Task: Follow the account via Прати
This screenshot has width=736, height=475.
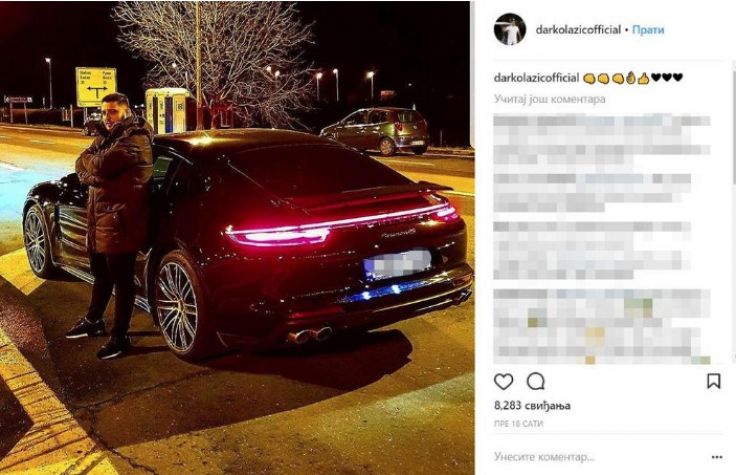Action: pyautogui.click(x=648, y=30)
